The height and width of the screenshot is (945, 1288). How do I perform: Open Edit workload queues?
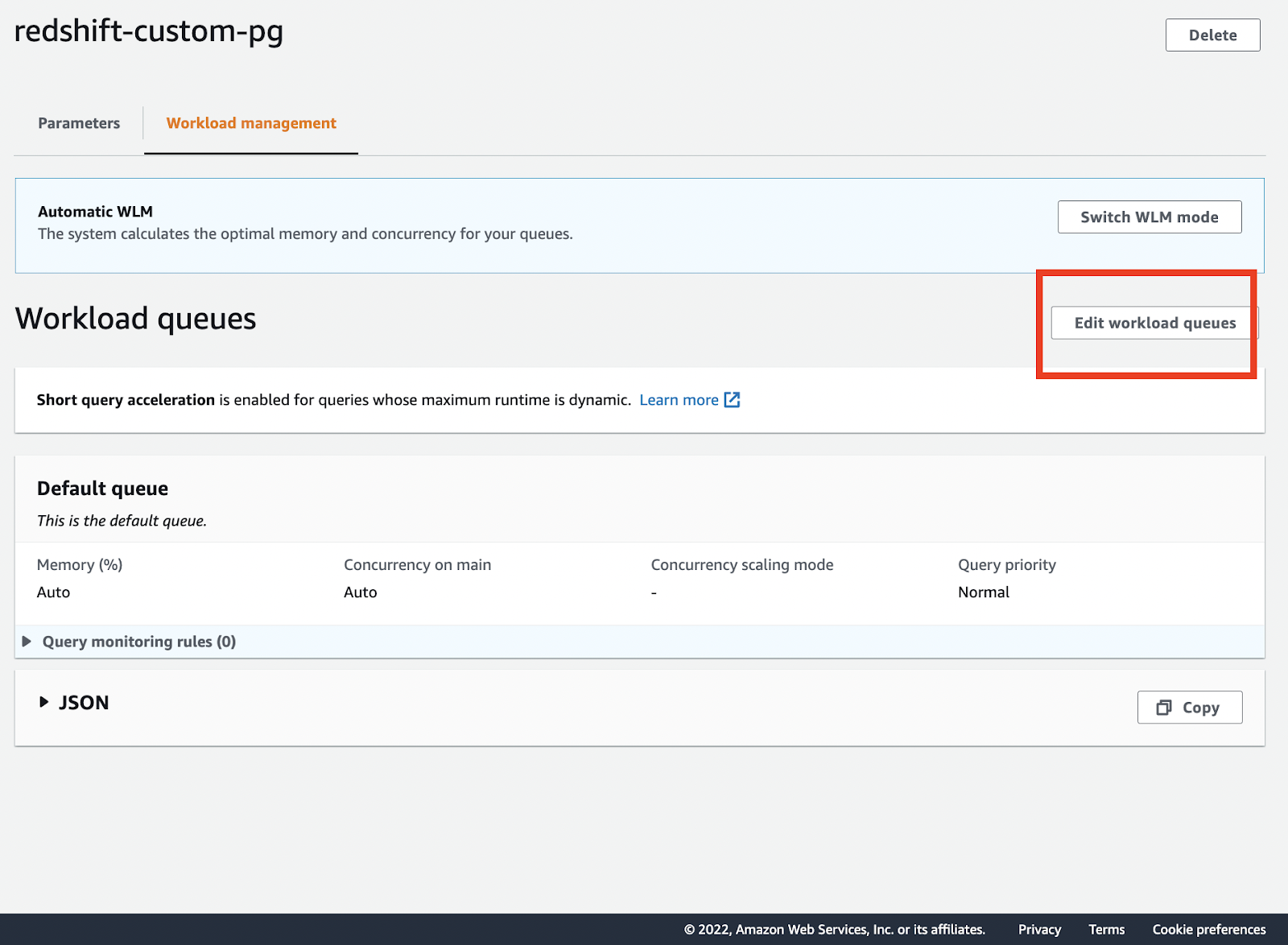point(1150,323)
